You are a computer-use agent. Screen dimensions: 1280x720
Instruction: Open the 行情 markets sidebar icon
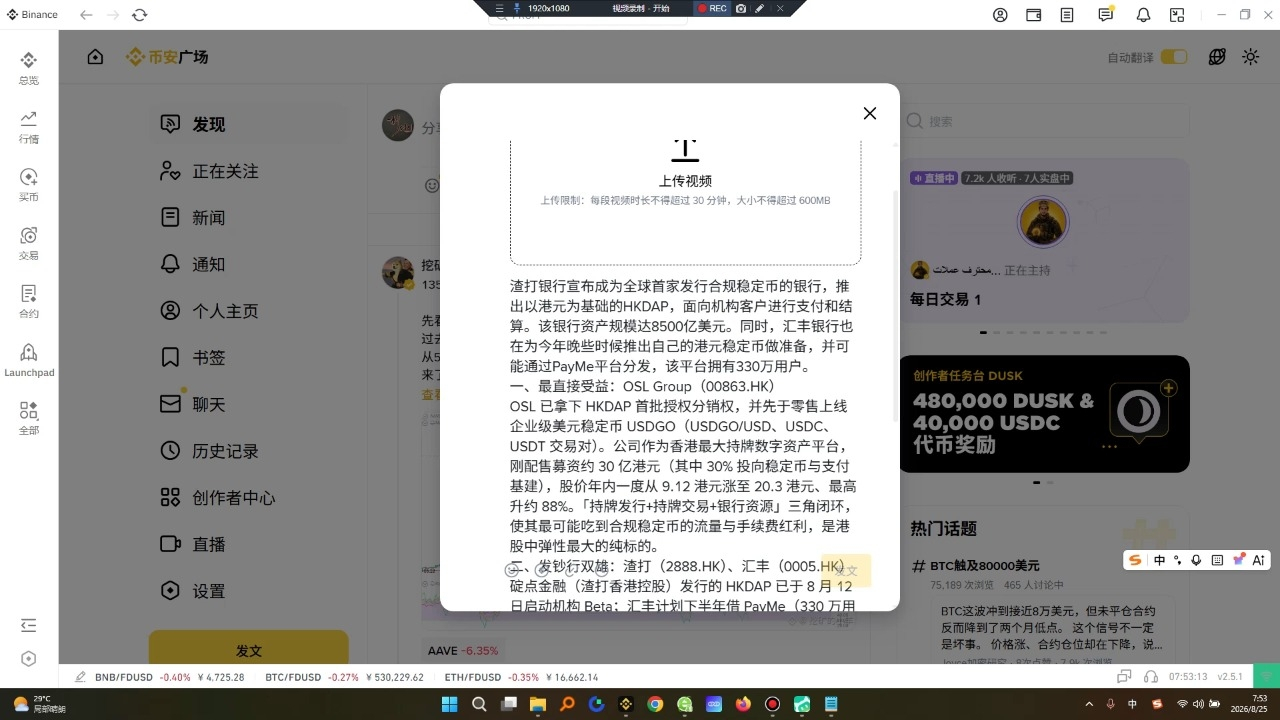pos(28,126)
